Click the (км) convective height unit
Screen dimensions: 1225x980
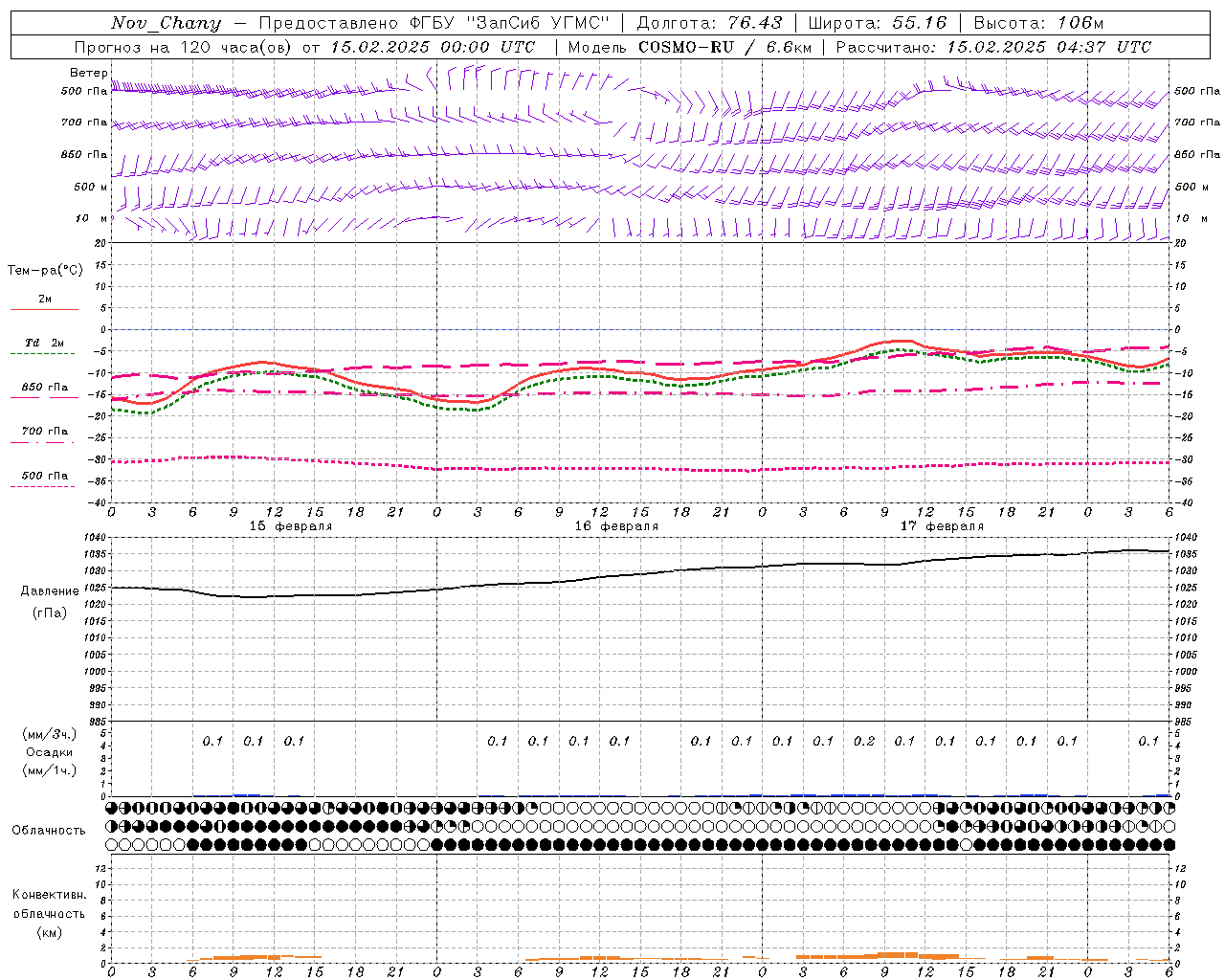pyautogui.click(x=50, y=932)
